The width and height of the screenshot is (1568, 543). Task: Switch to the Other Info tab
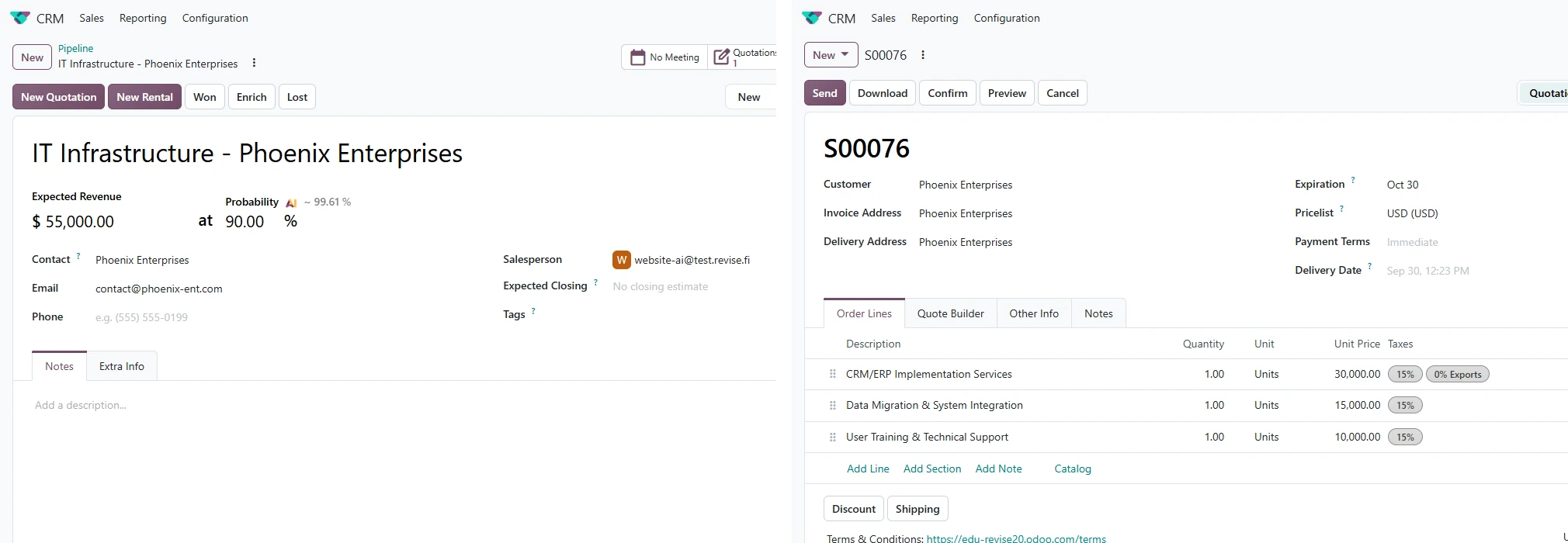pos(1034,313)
